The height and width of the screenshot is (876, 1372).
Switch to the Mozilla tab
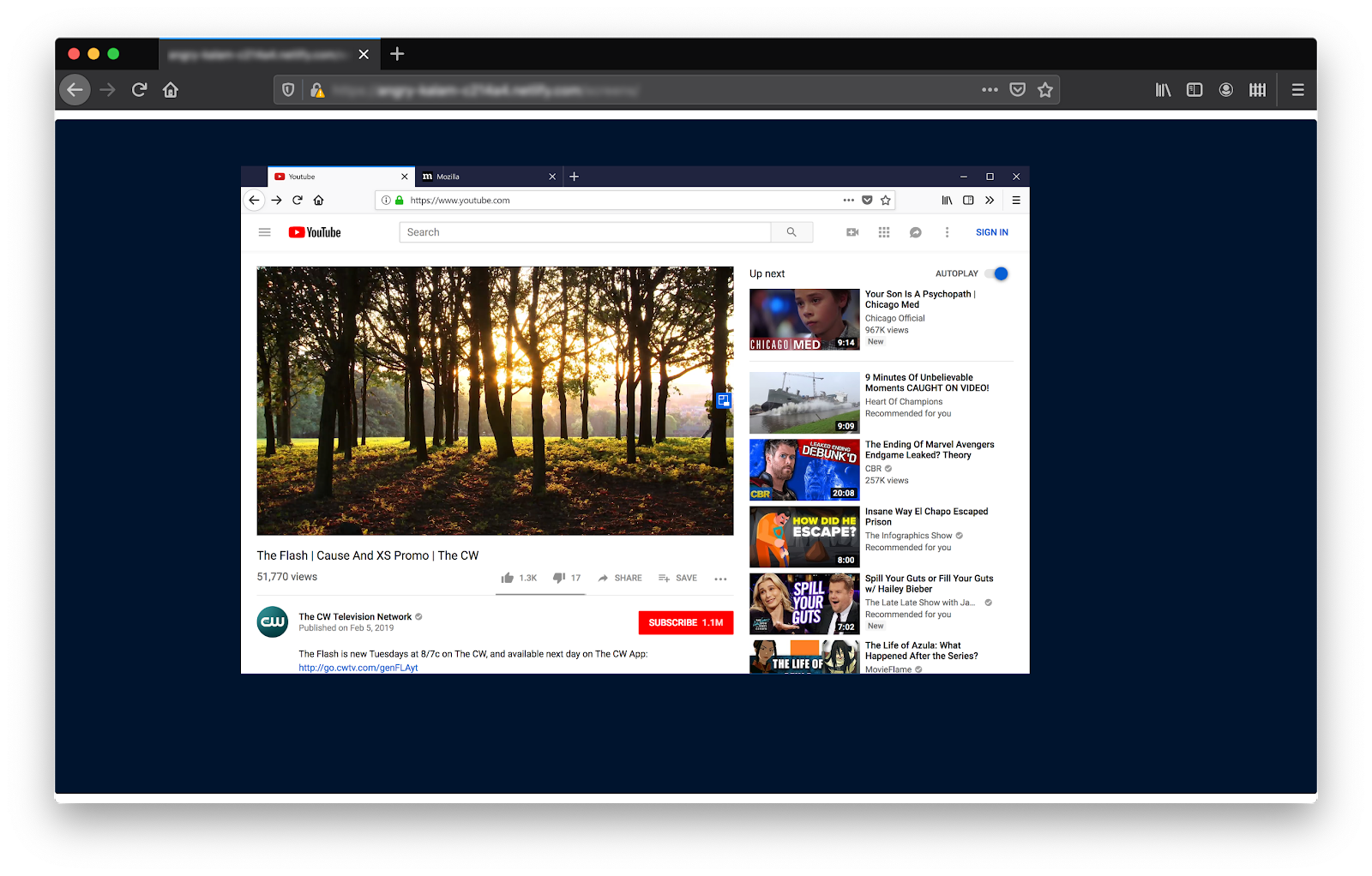coord(488,177)
